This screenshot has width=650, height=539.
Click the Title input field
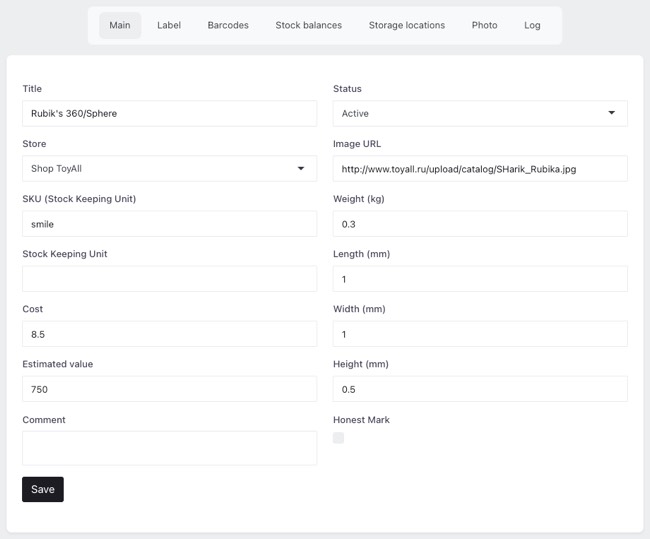[x=169, y=114]
